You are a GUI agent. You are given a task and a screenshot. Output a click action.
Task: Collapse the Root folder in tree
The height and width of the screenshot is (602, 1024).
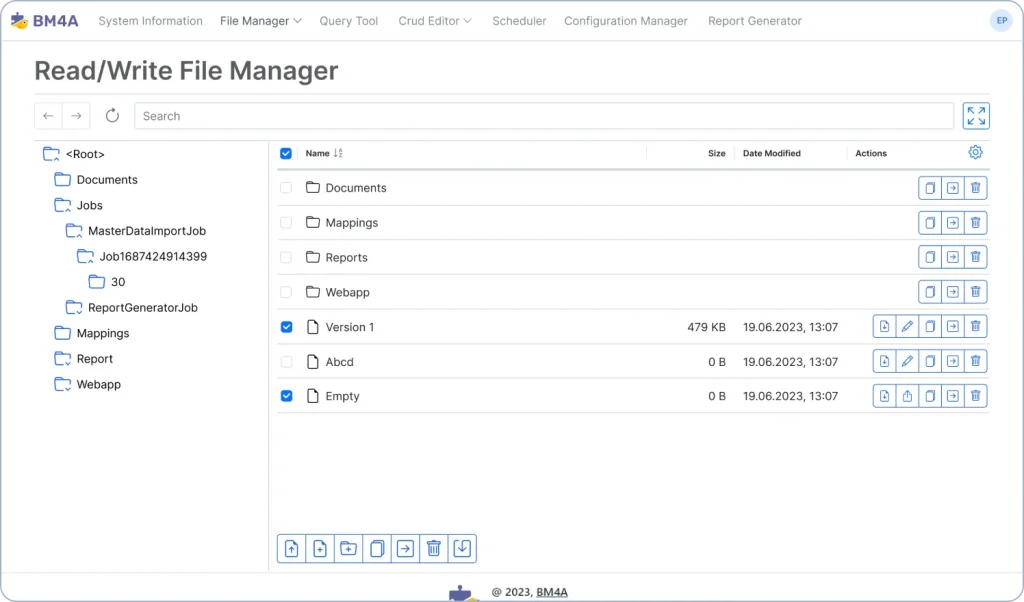(x=51, y=154)
